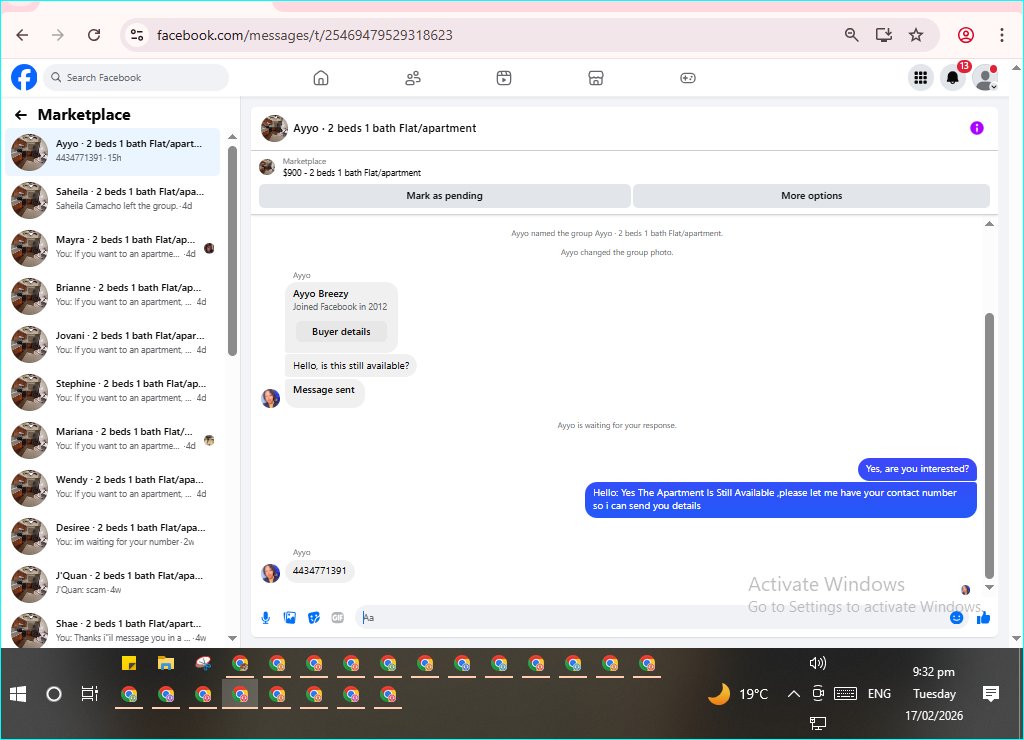This screenshot has height=740, width=1024.
Task: Open the Jovani conversation
Action: (113, 344)
